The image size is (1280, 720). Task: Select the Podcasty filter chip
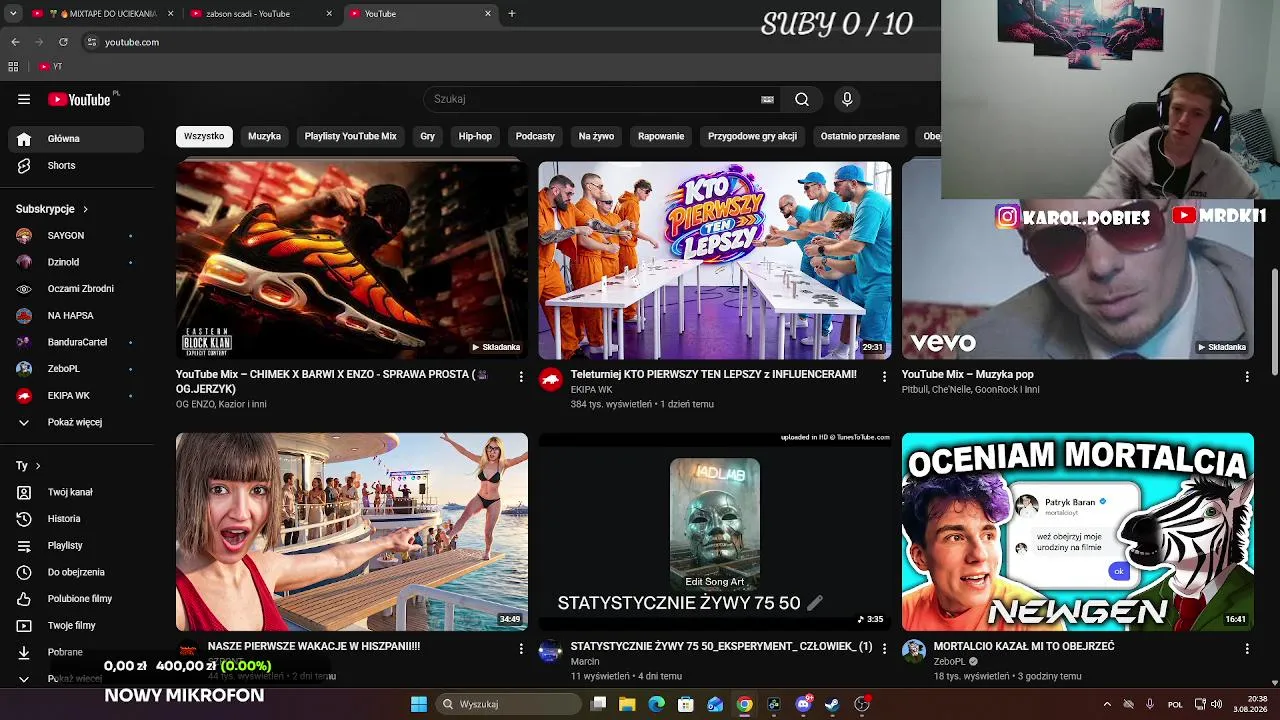535,136
